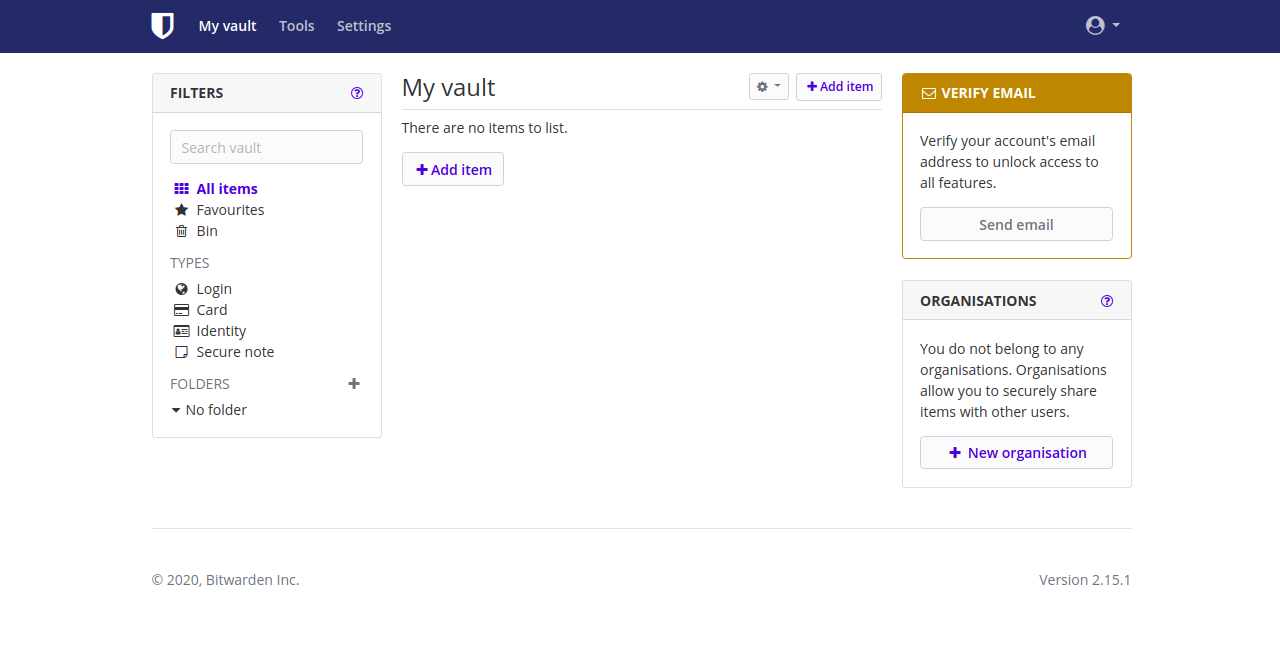Open the Filters help icon

(x=357, y=93)
